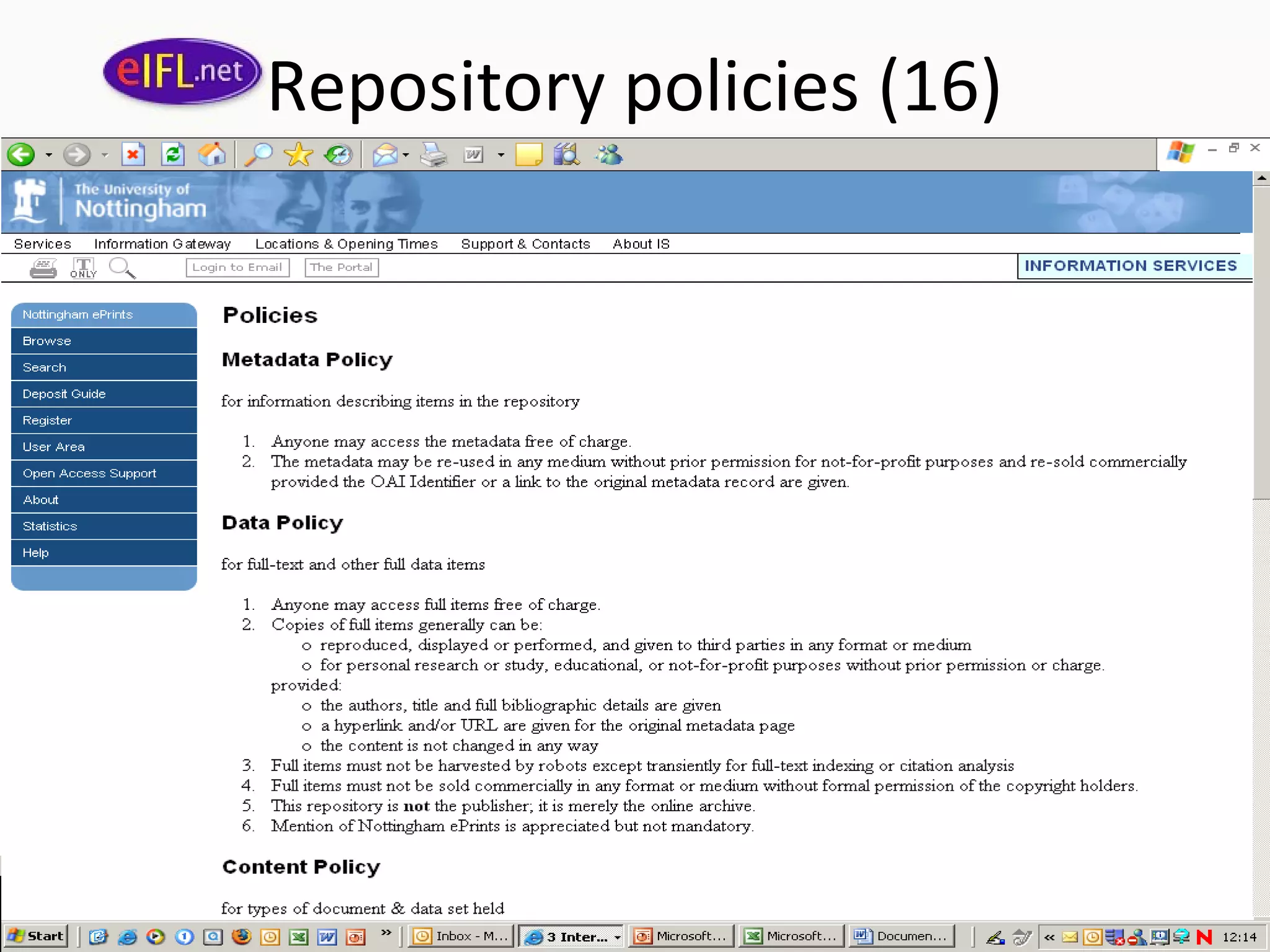Open Browse in the sidebar
The image size is (1270, 952).
tap(104, 342)
